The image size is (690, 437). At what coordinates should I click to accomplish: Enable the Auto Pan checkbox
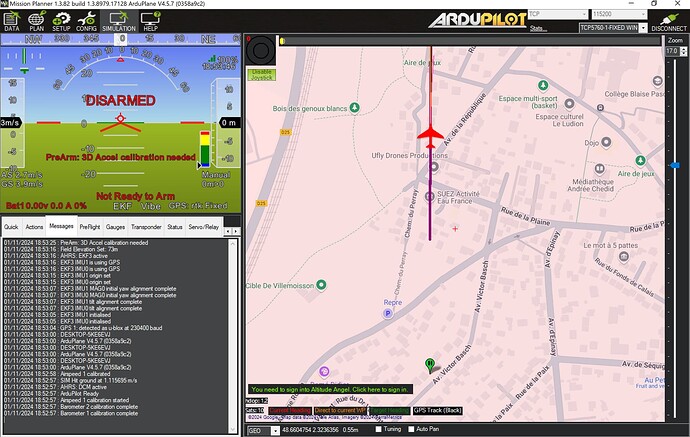pos(411,429)
